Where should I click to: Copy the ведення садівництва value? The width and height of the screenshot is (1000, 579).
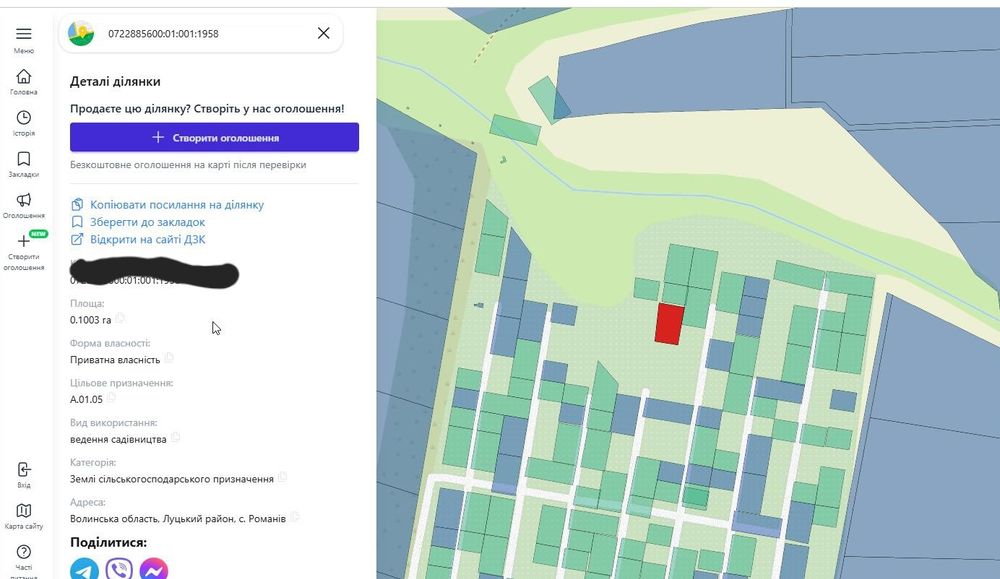tap(175, 437)
